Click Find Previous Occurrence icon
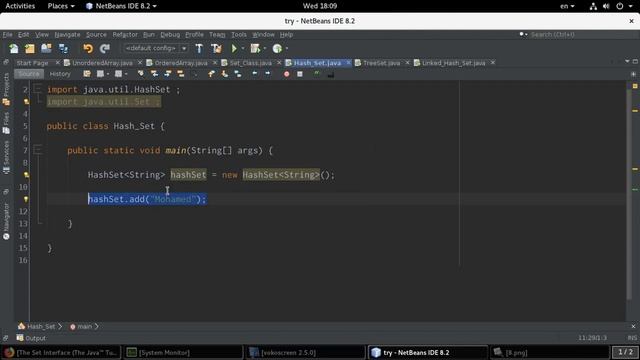Screen dimensions: 640x360 [x=154, y=74]
